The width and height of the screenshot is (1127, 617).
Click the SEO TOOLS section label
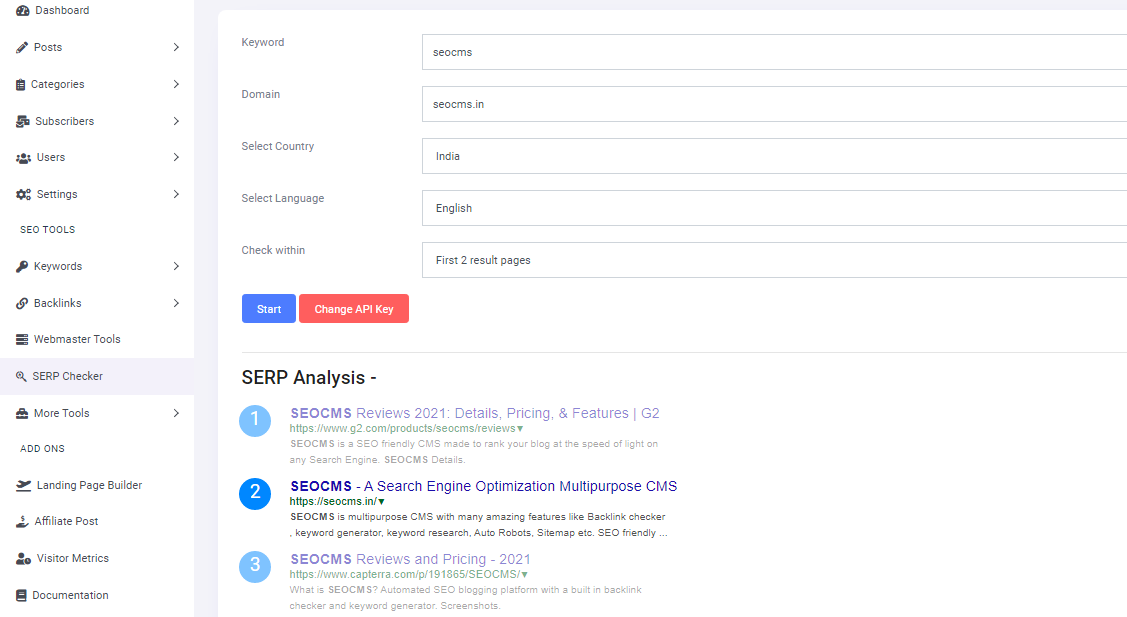click(x=47, y=230)
